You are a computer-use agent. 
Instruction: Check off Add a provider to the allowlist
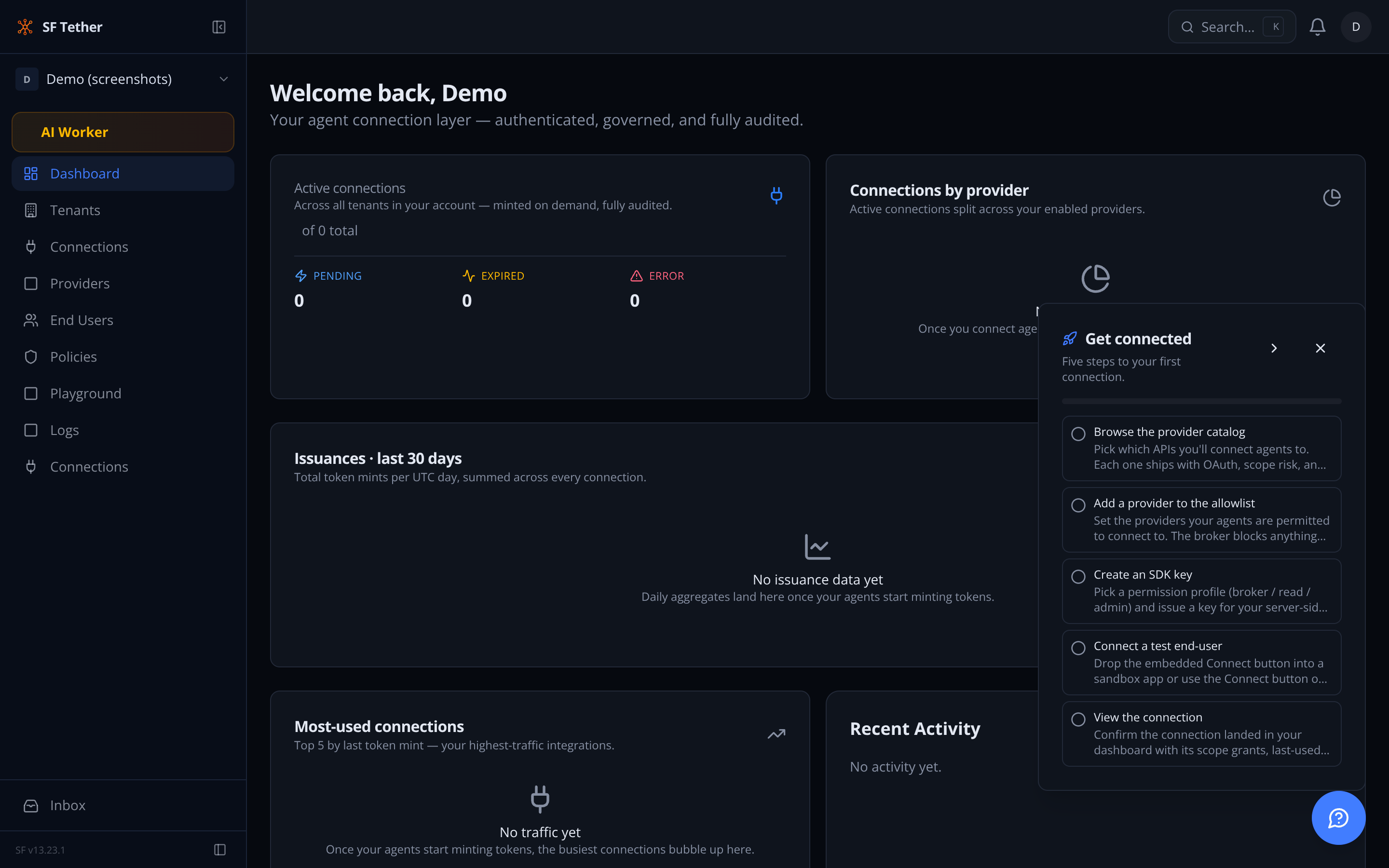1078,505
